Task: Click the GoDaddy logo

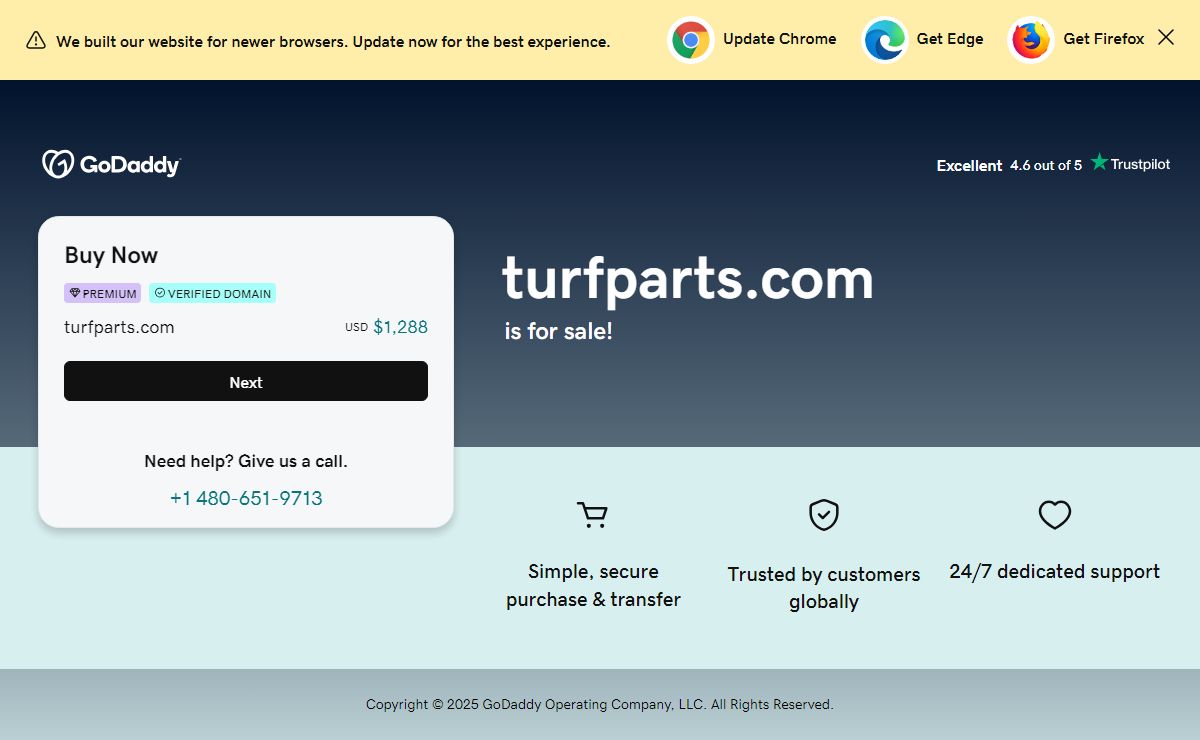Action: (x=111, y=164)
